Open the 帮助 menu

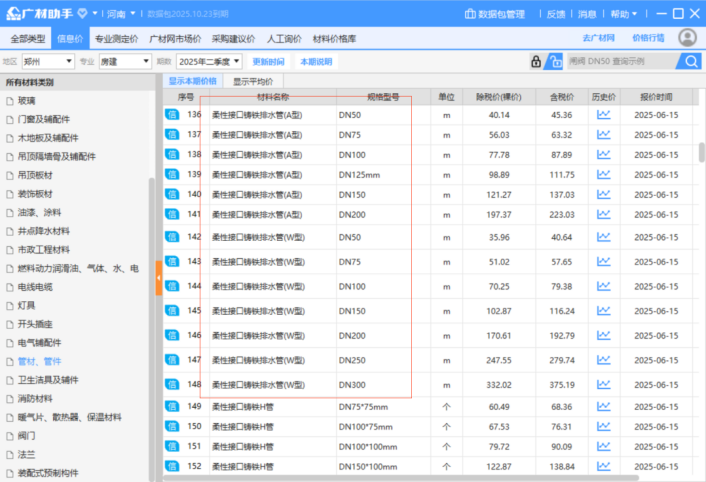tap(624, 14)
